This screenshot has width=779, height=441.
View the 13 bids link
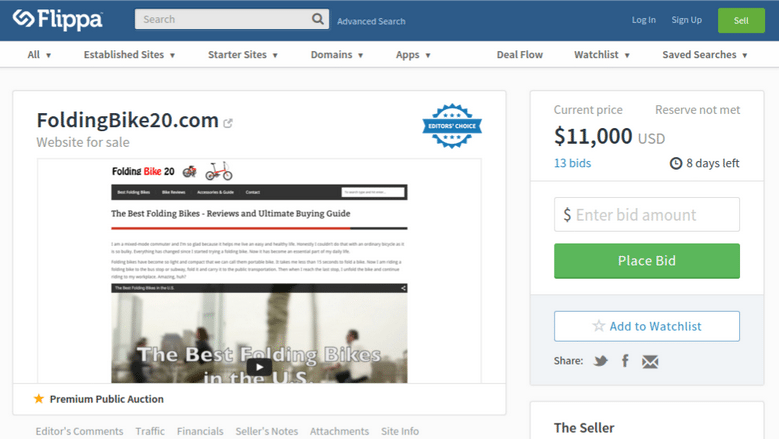[x=572, y=163]
